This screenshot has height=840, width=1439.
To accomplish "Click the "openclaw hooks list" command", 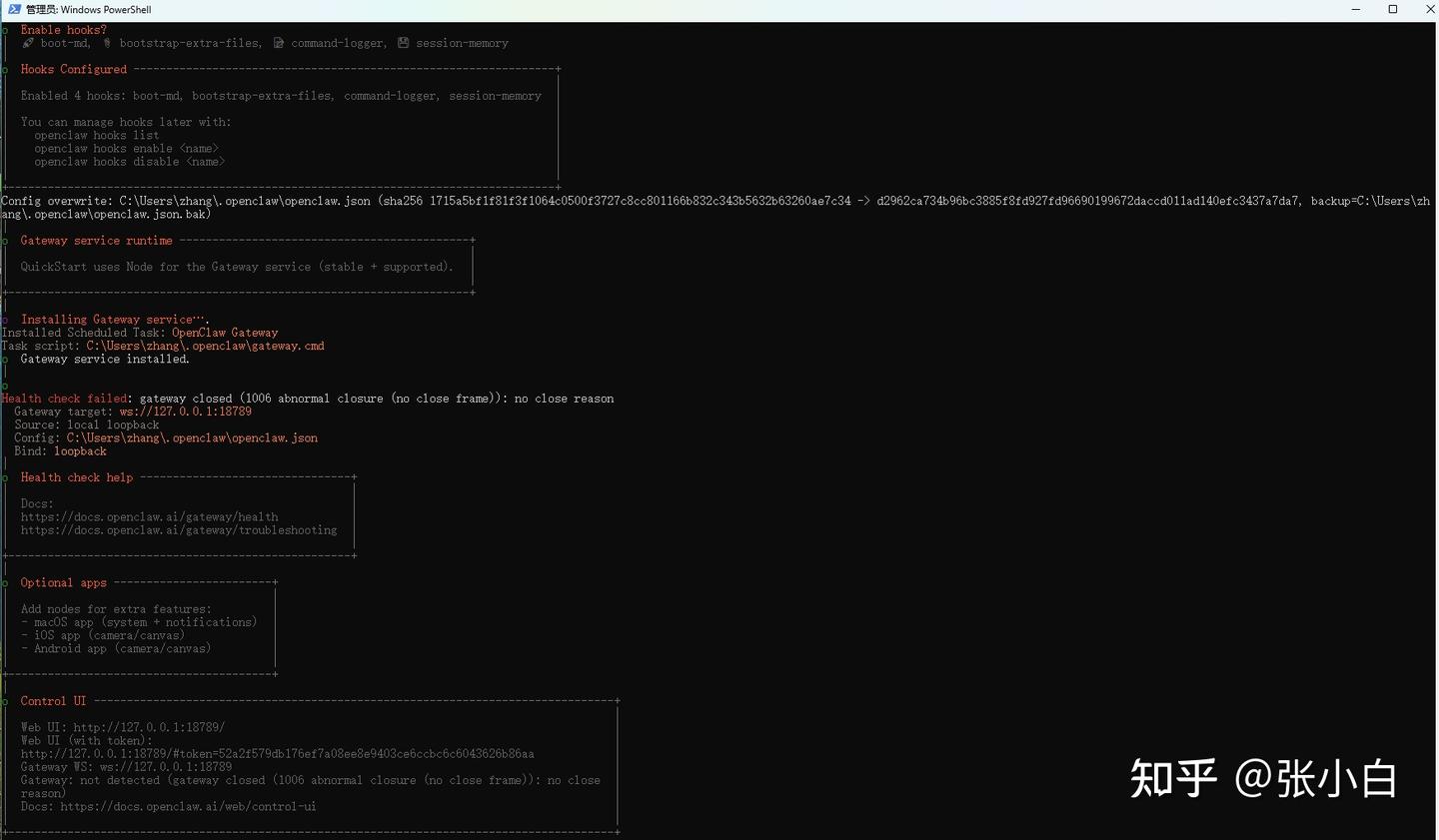I will (97, 135).
